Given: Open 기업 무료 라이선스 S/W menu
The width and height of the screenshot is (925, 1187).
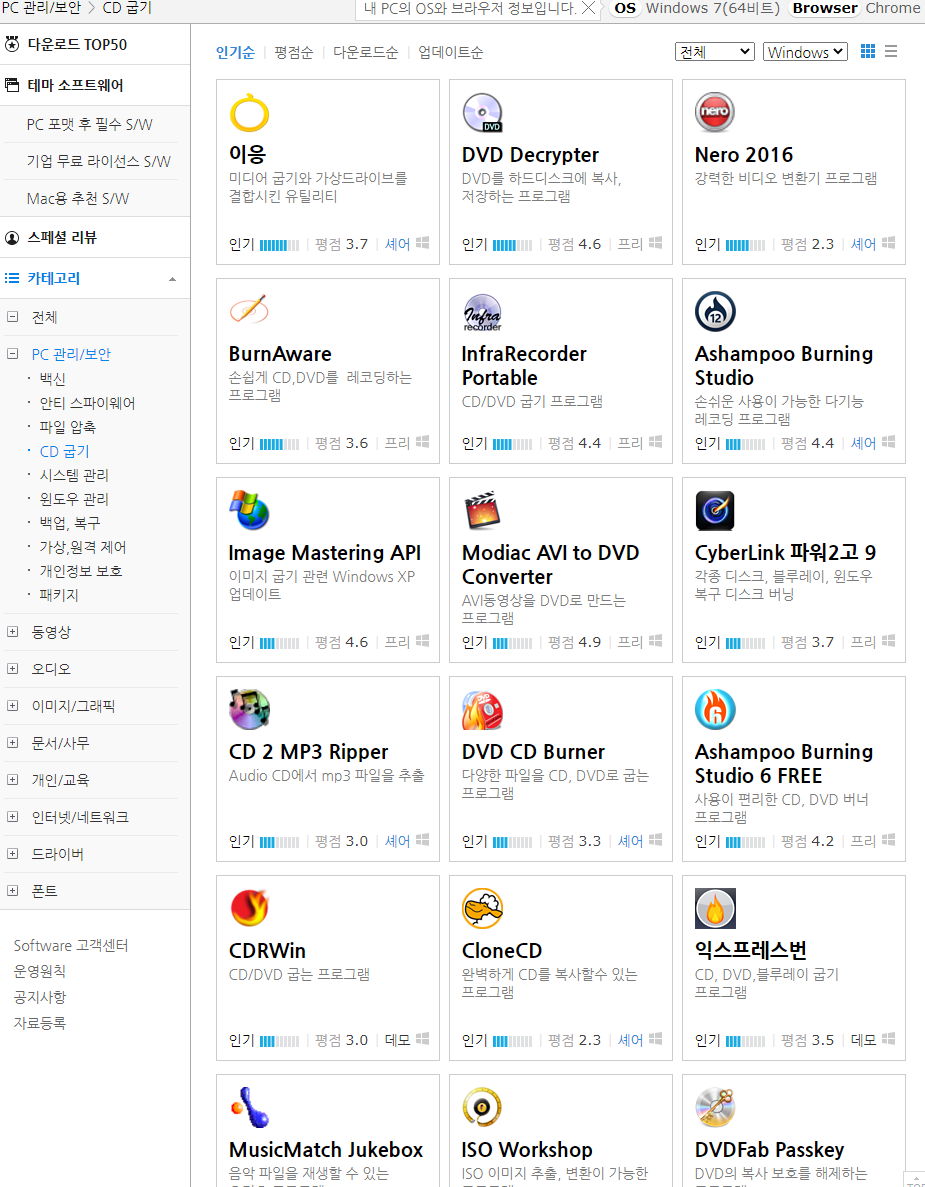Looking at the screenshot, I should point(98,161).
